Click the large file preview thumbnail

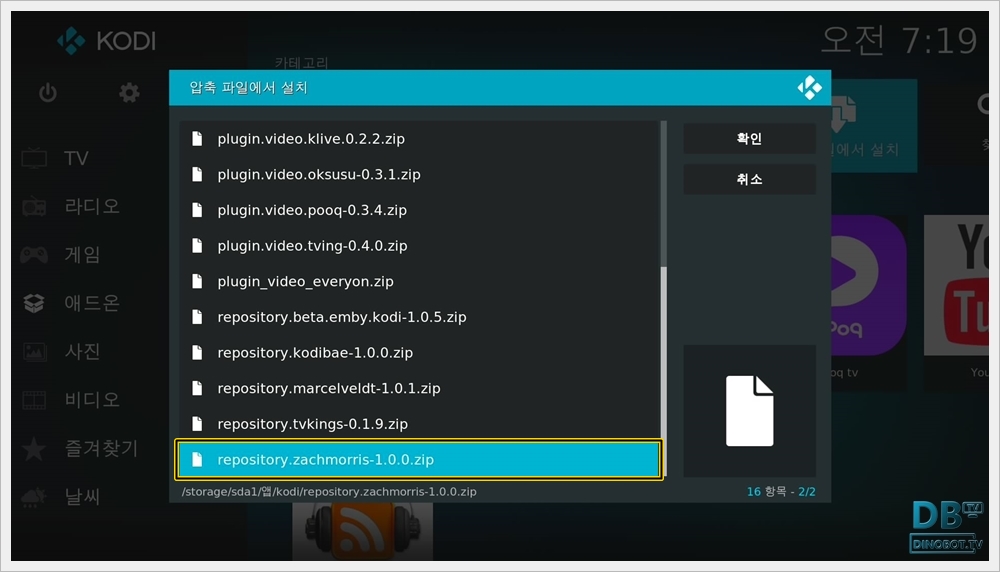(x=749, y=411)
